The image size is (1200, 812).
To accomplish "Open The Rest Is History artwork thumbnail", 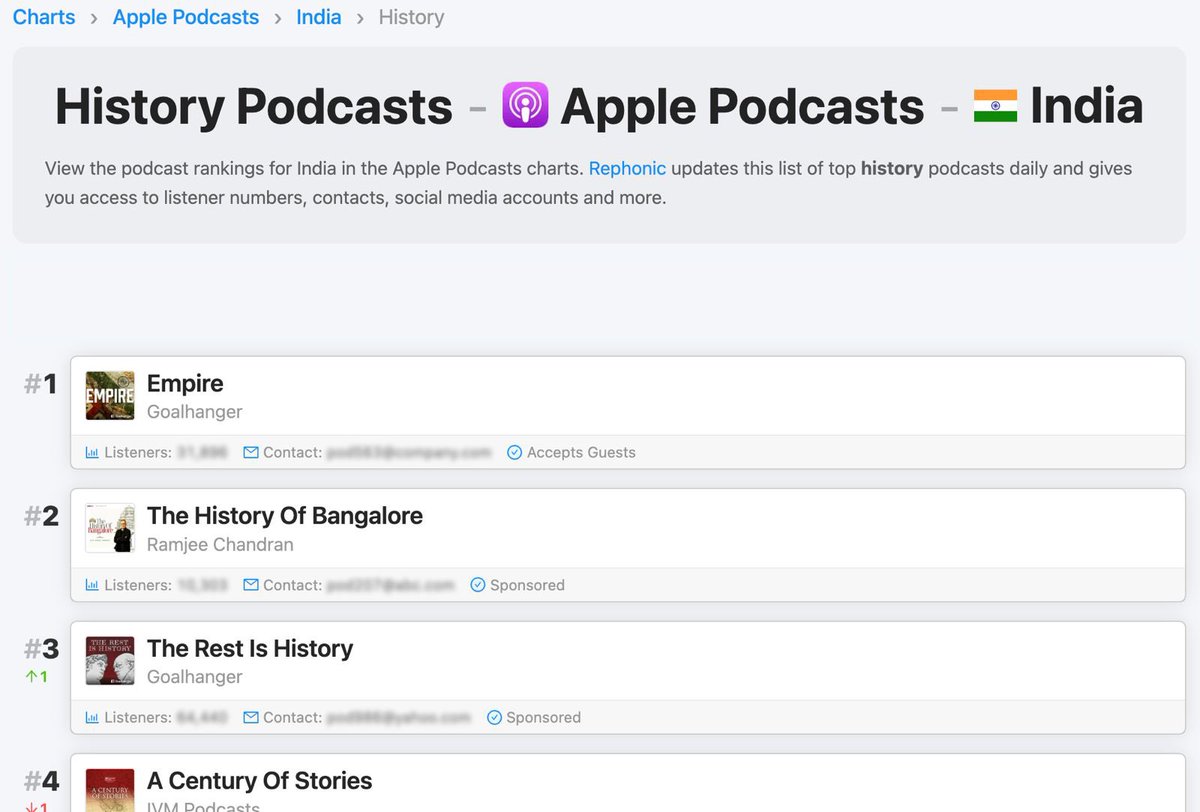I will 110,661.
